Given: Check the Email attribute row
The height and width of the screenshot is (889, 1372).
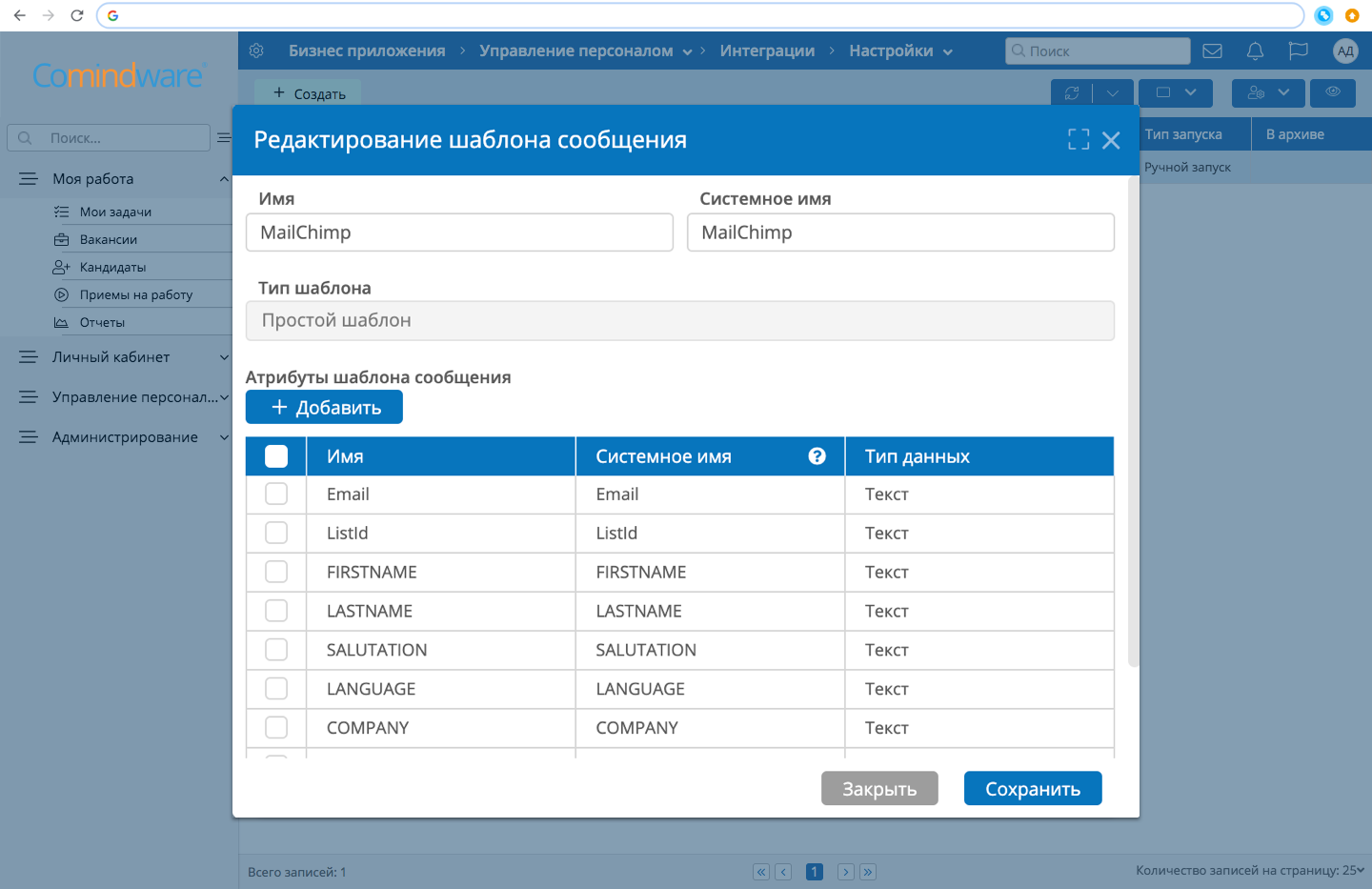Looking at the screenshot, I should pos(276,494).
